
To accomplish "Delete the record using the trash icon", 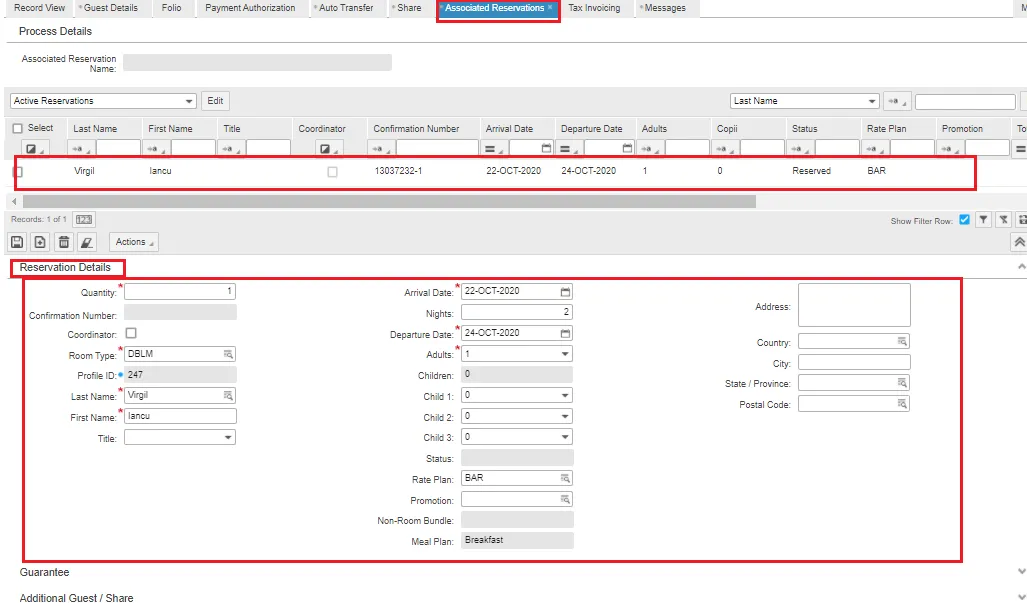I will [64, 242].
